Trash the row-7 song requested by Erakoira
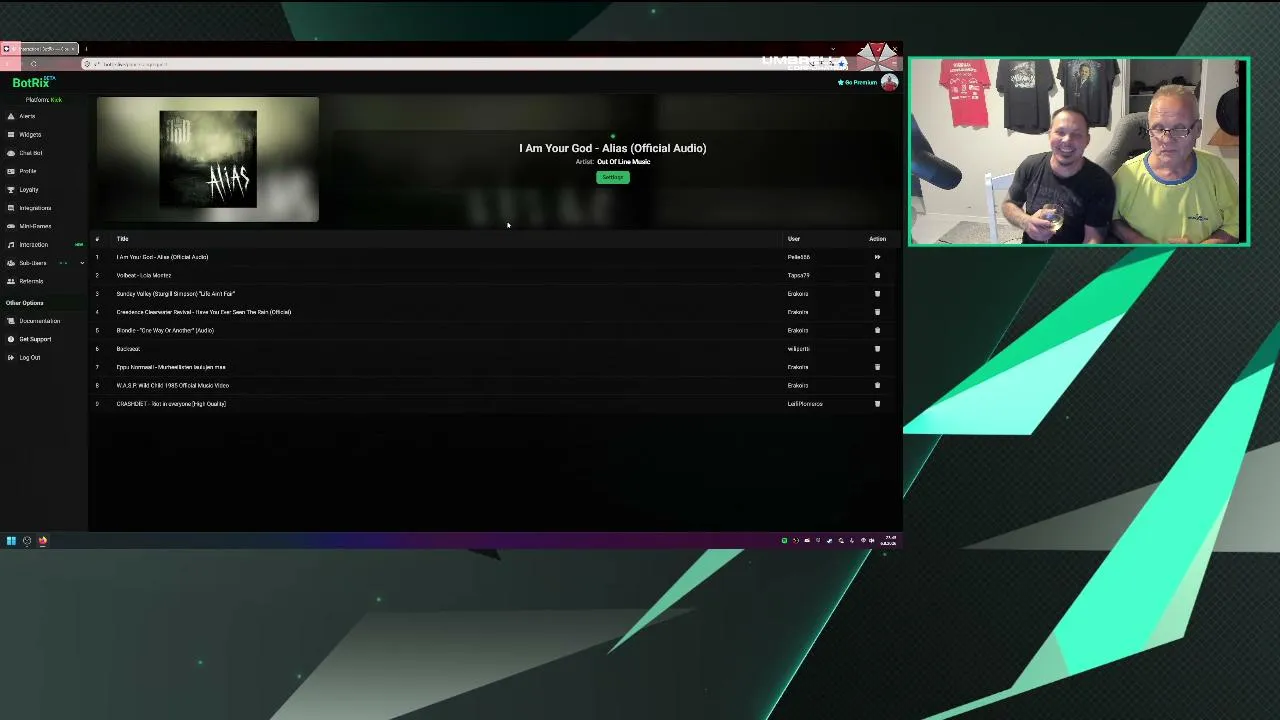The image size is (1280, 720). pyautogui.click(x=877, y=367)
